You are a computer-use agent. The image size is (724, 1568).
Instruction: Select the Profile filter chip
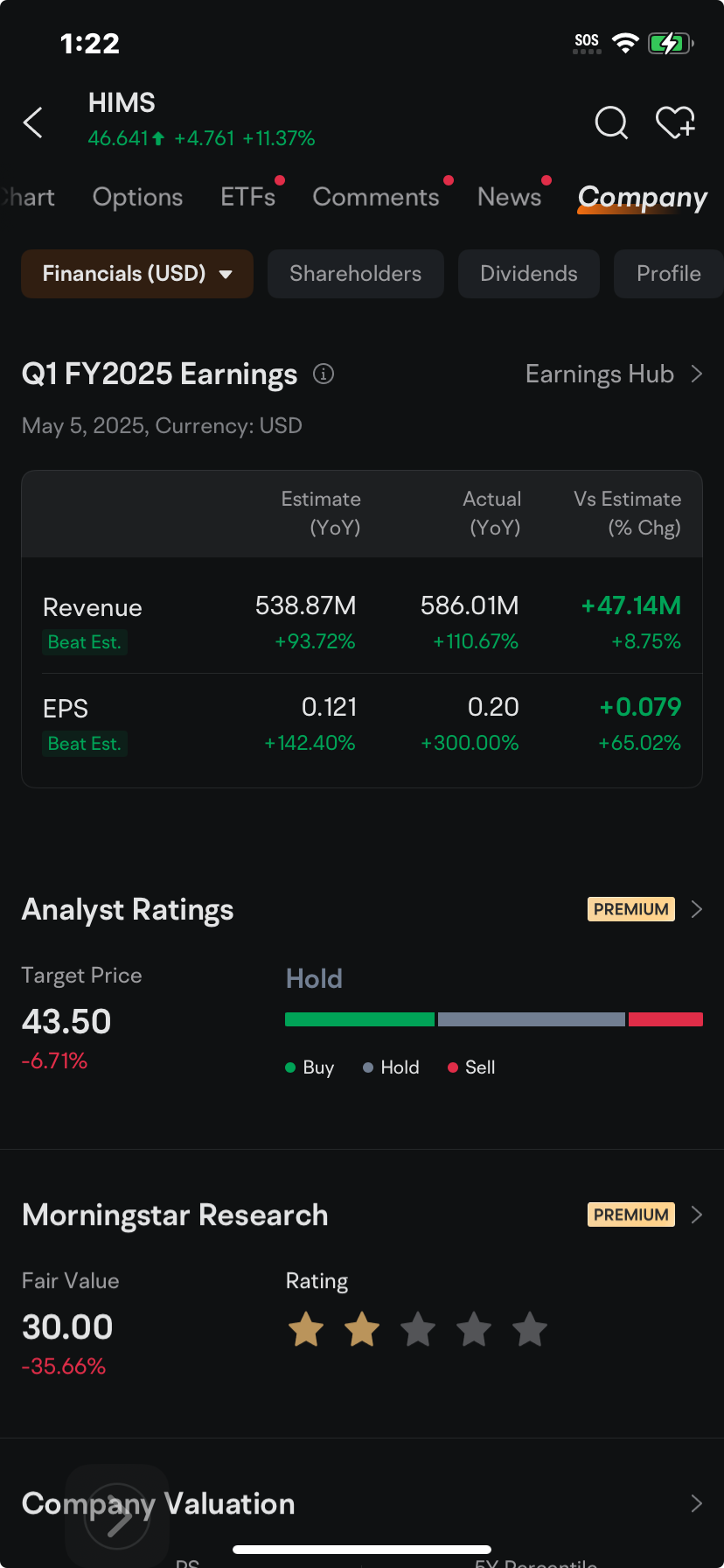[669, 274]
